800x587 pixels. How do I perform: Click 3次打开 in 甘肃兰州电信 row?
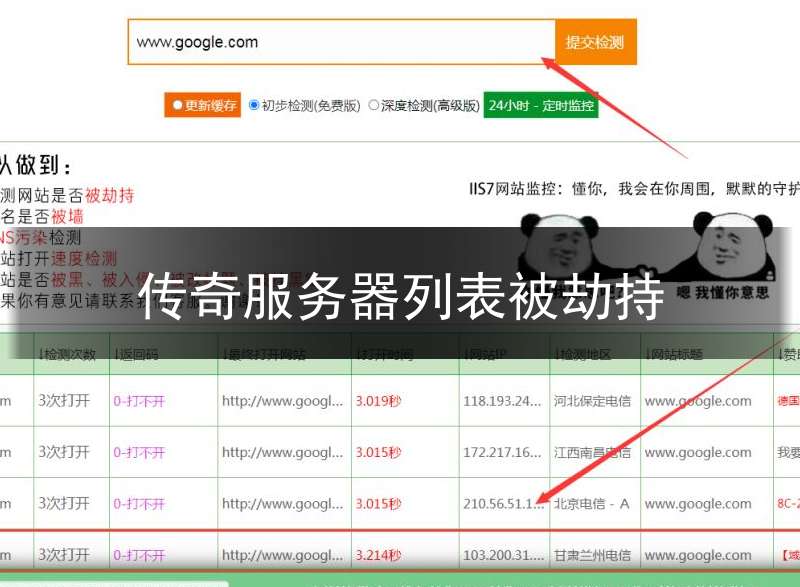[x=64, y=555]
